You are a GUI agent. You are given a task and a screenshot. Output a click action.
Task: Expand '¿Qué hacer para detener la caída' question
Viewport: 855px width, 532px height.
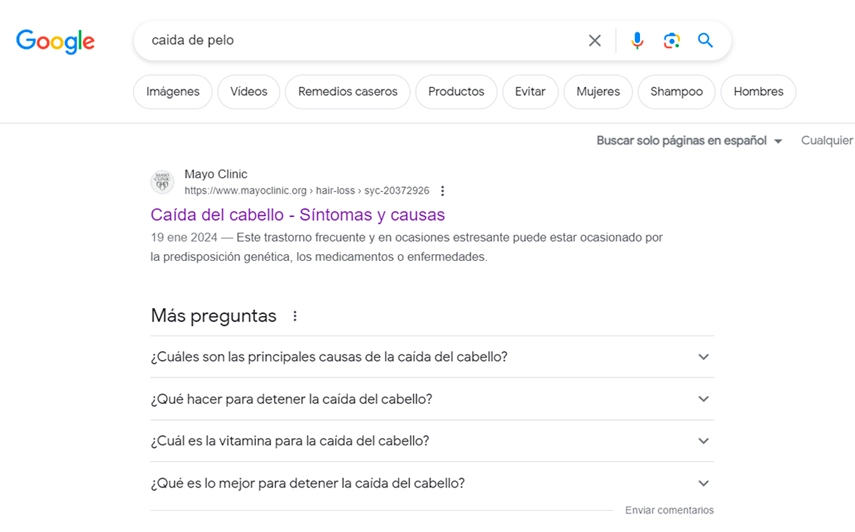432,399
